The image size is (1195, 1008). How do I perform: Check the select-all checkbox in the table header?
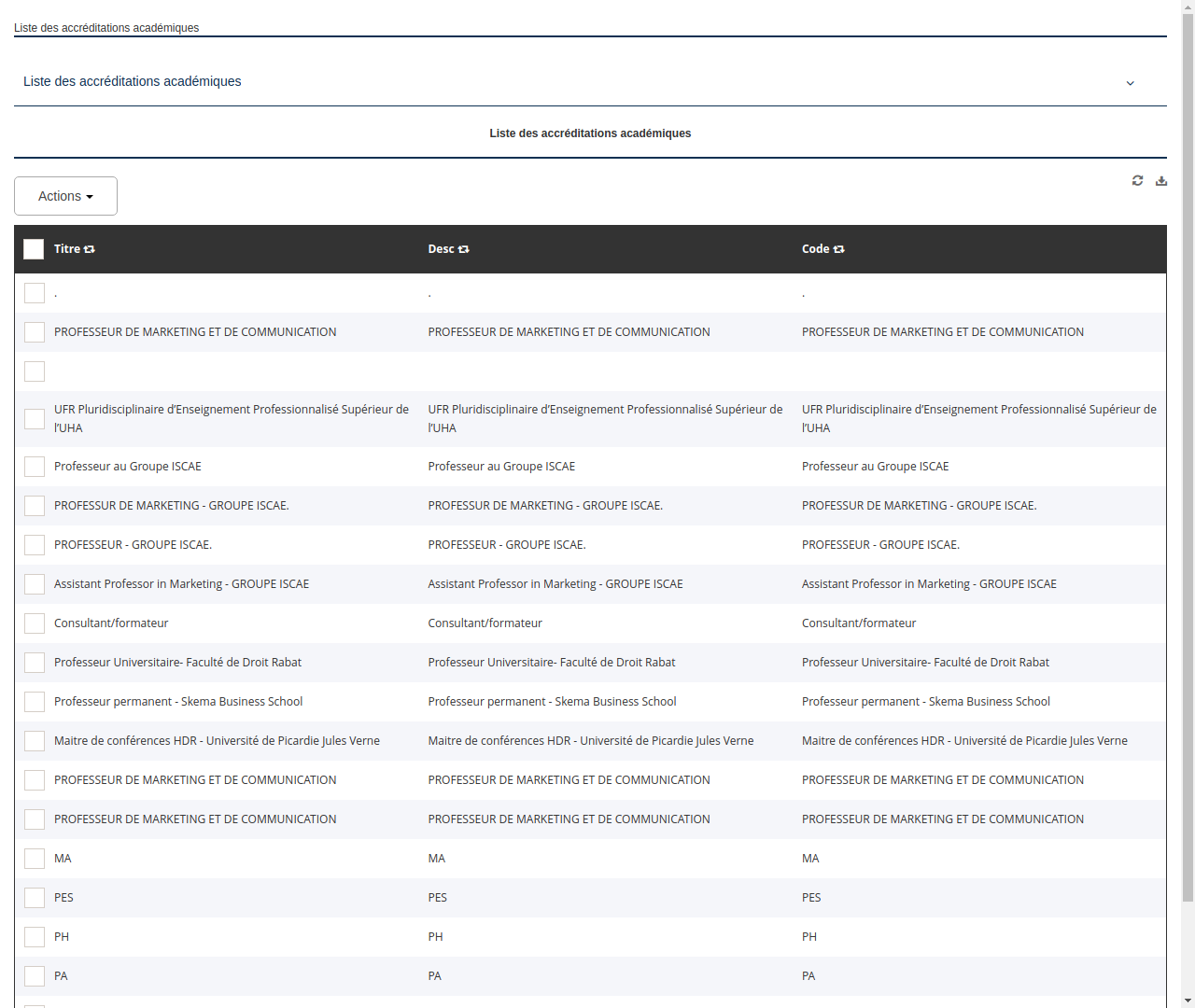pyautogui.click(x=34, y=248)
